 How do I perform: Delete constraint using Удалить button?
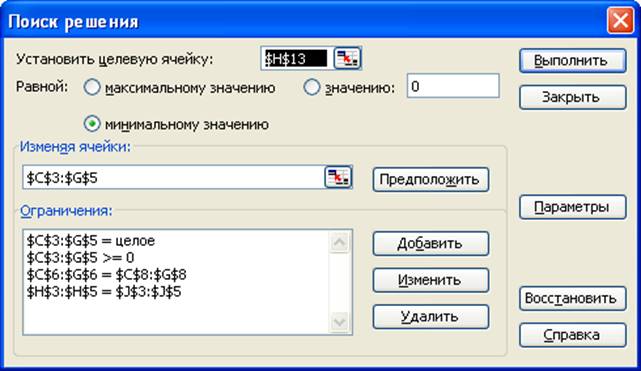pos(430,317)
